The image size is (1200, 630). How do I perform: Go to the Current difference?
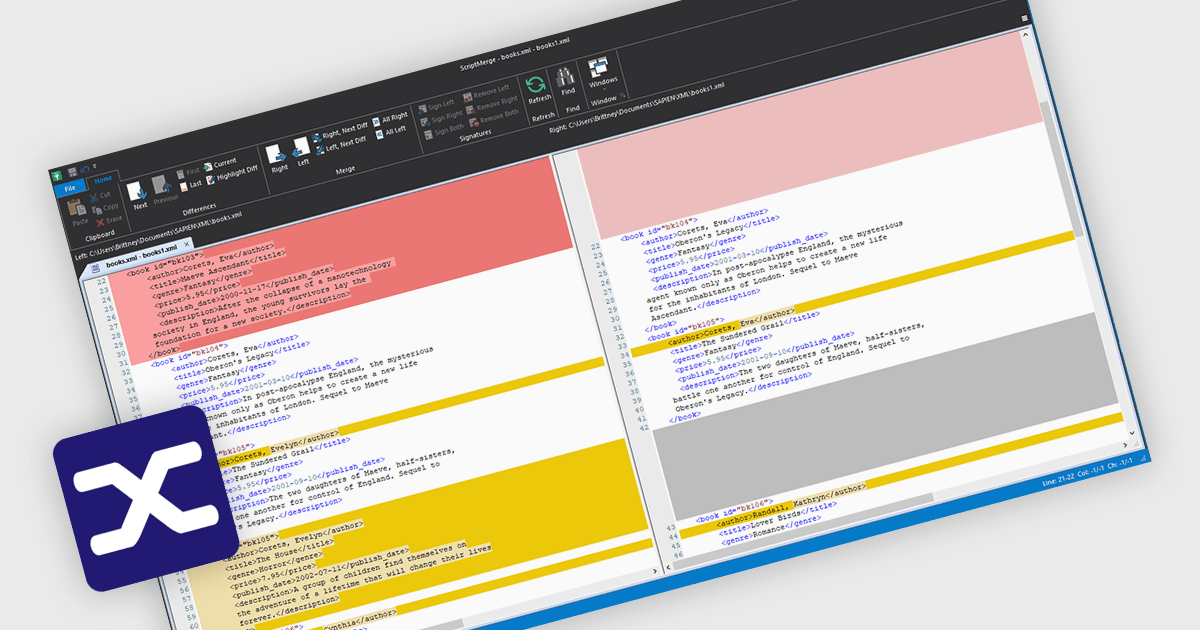tap(220, 163)
